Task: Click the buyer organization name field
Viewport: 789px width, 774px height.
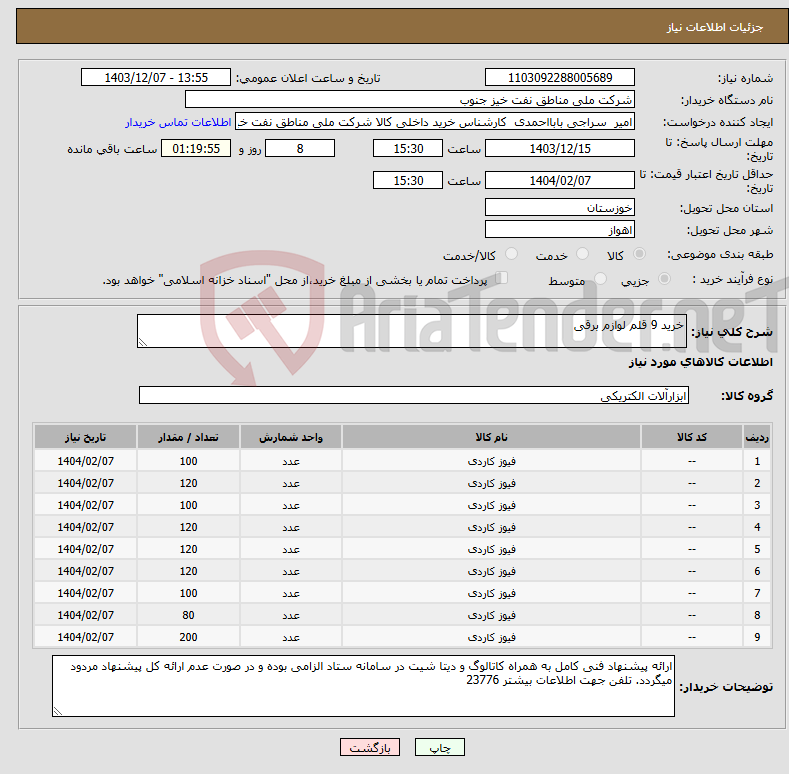Action: click(x=410, y=100)
